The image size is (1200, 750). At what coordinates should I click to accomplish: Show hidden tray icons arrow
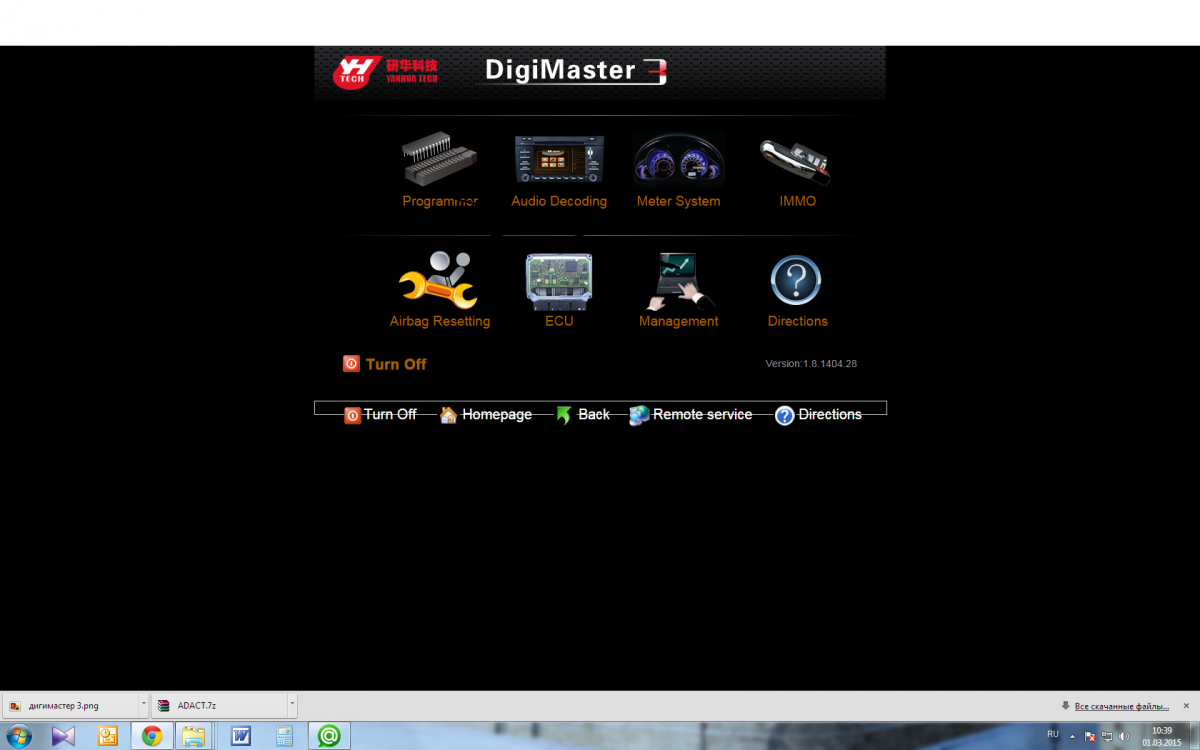[1073, 736]
